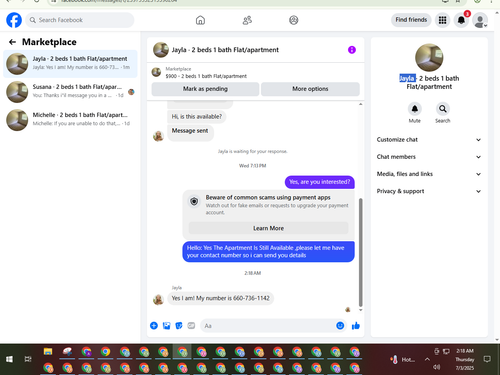This screenshot has height=375, width=500.
Task: Open the GIF picker icon
Action: (191, 326)
